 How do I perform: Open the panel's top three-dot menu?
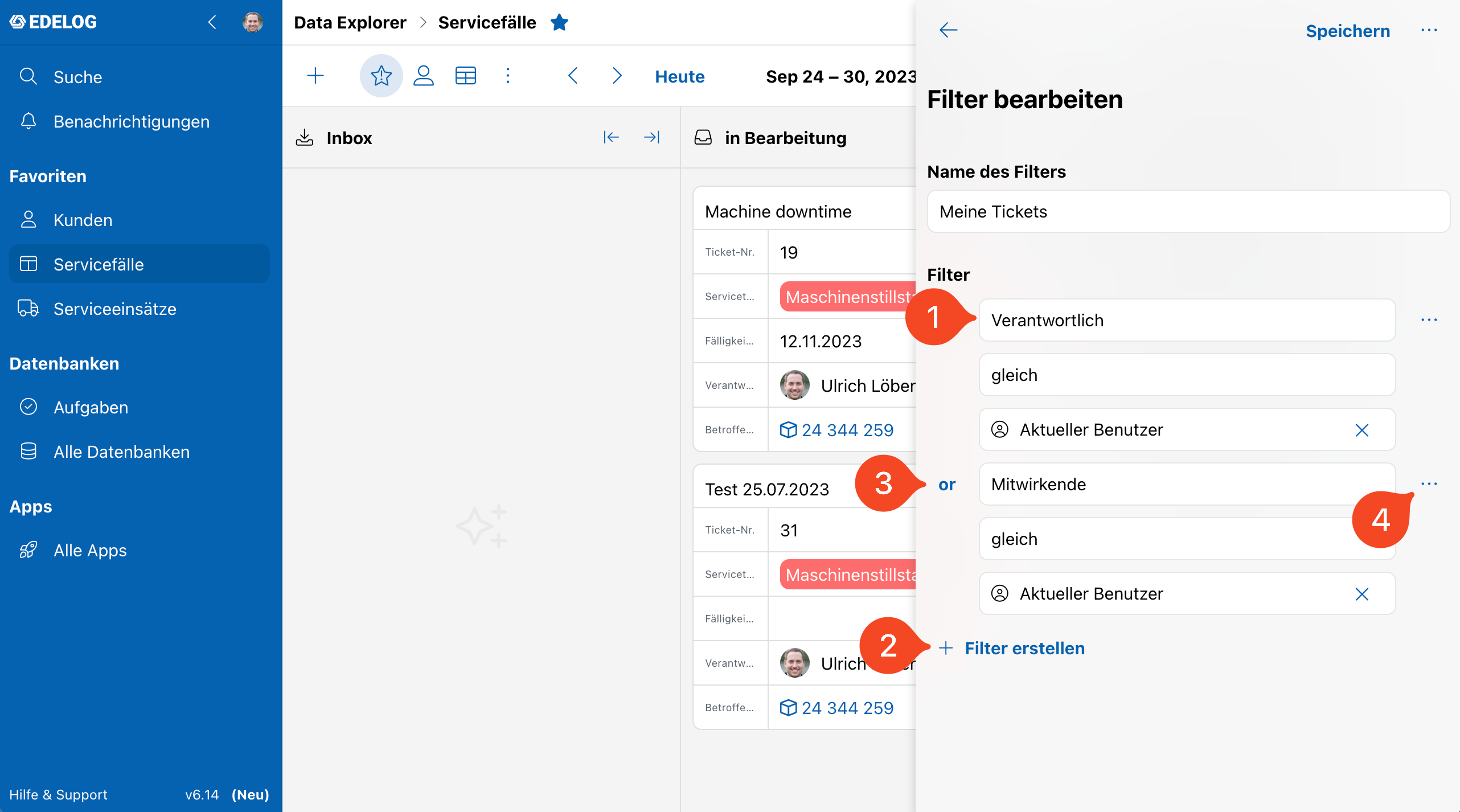tap(1429, 30)
